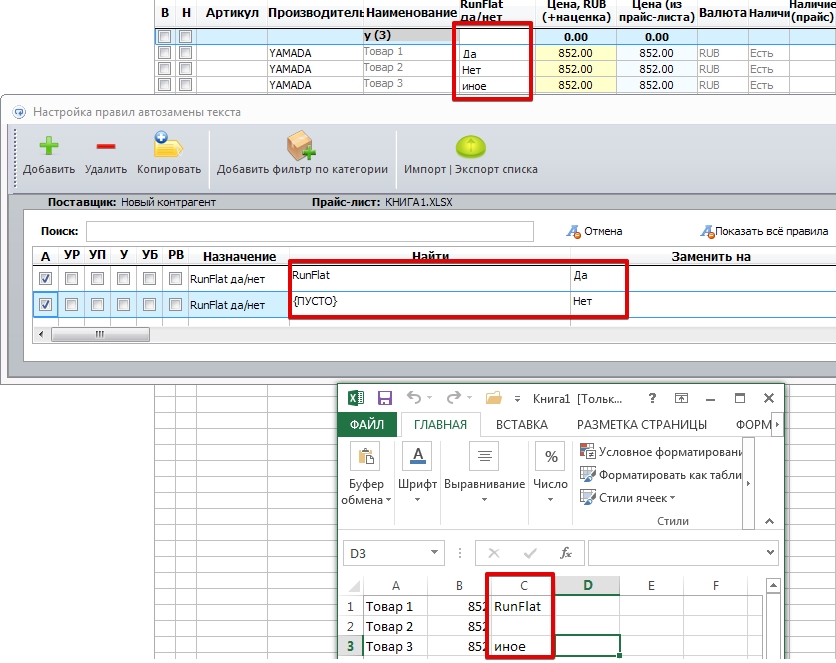This screenshot has width=836, height=663.
Task: Check the В checkbox for Товар 3
Action: (x=165, y=84)
